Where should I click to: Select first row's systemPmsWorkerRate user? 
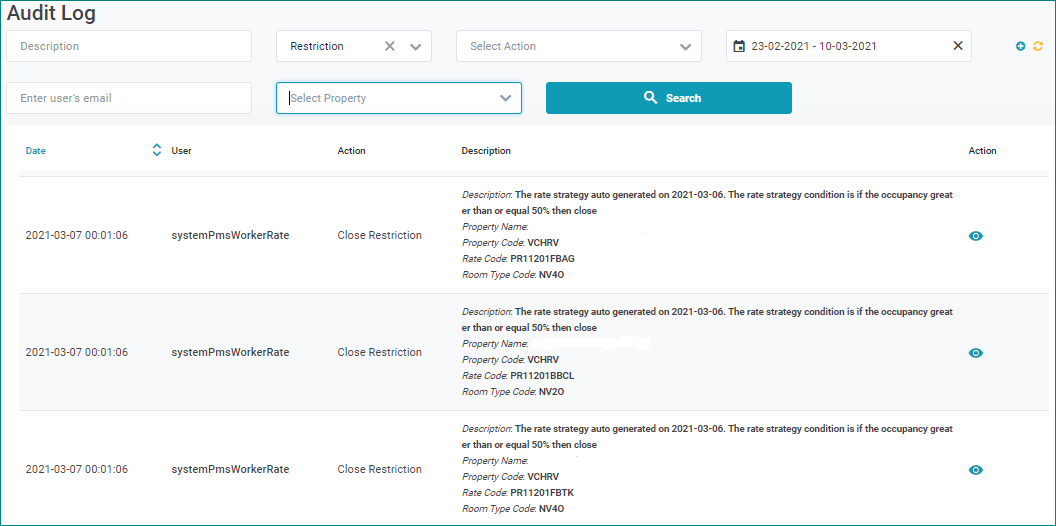[230, 236]
